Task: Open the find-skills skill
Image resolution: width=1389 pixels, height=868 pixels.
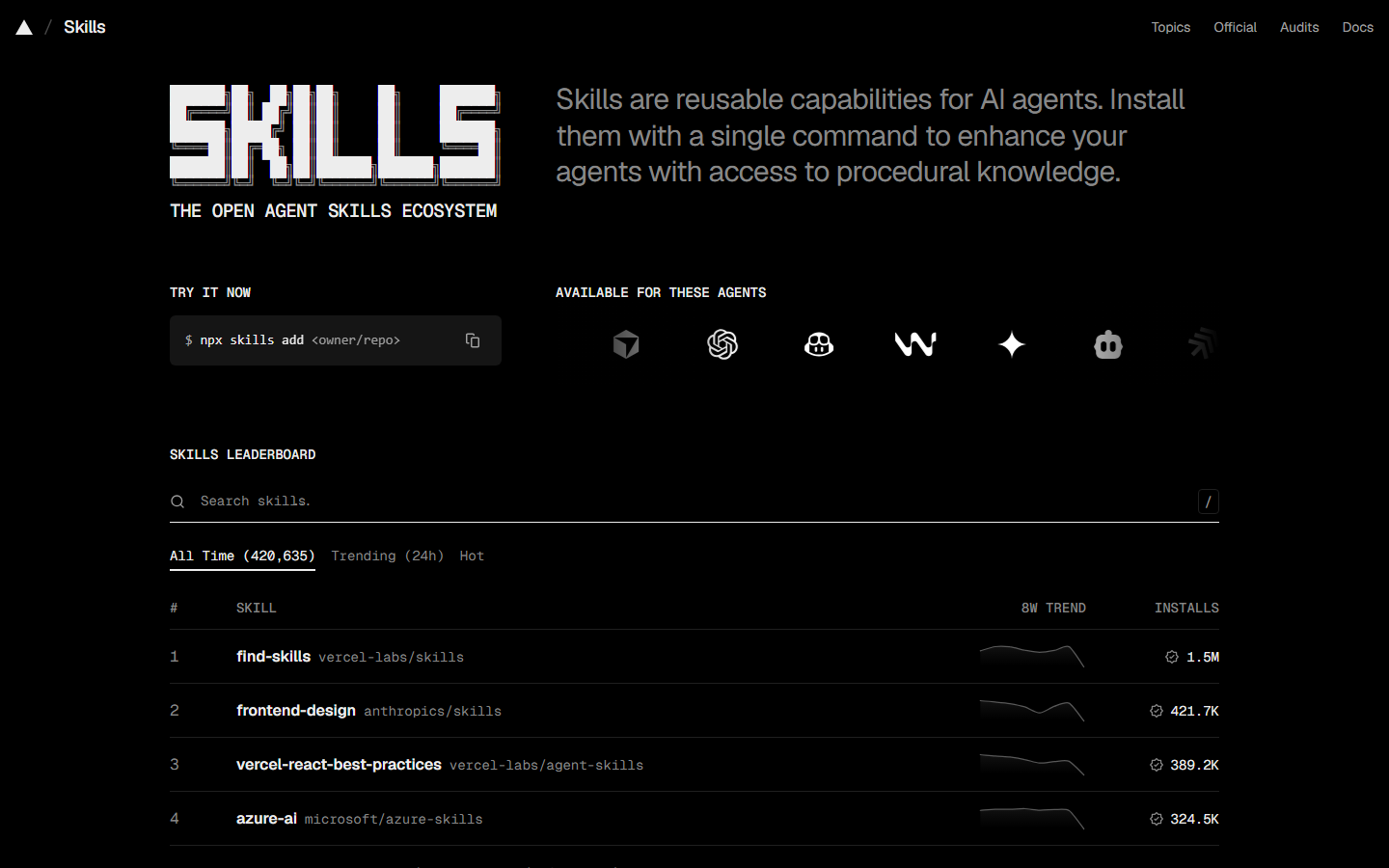Action: point(273,656)
